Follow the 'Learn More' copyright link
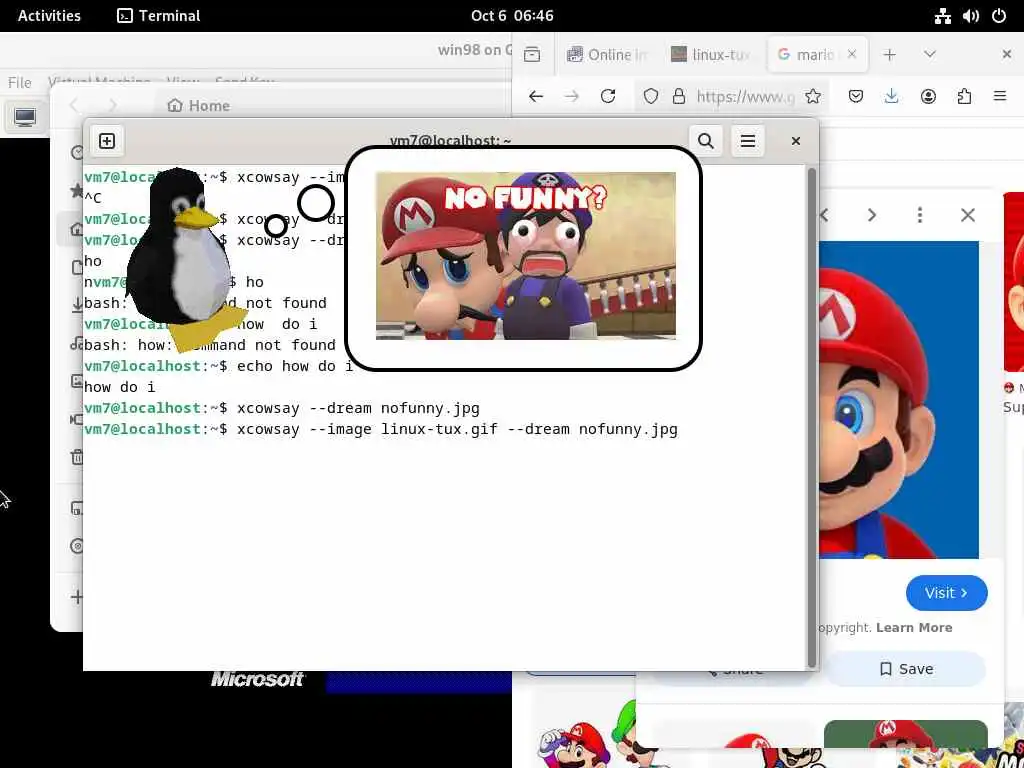Screen dimensions: 1024x768 (x=914, y=628)
